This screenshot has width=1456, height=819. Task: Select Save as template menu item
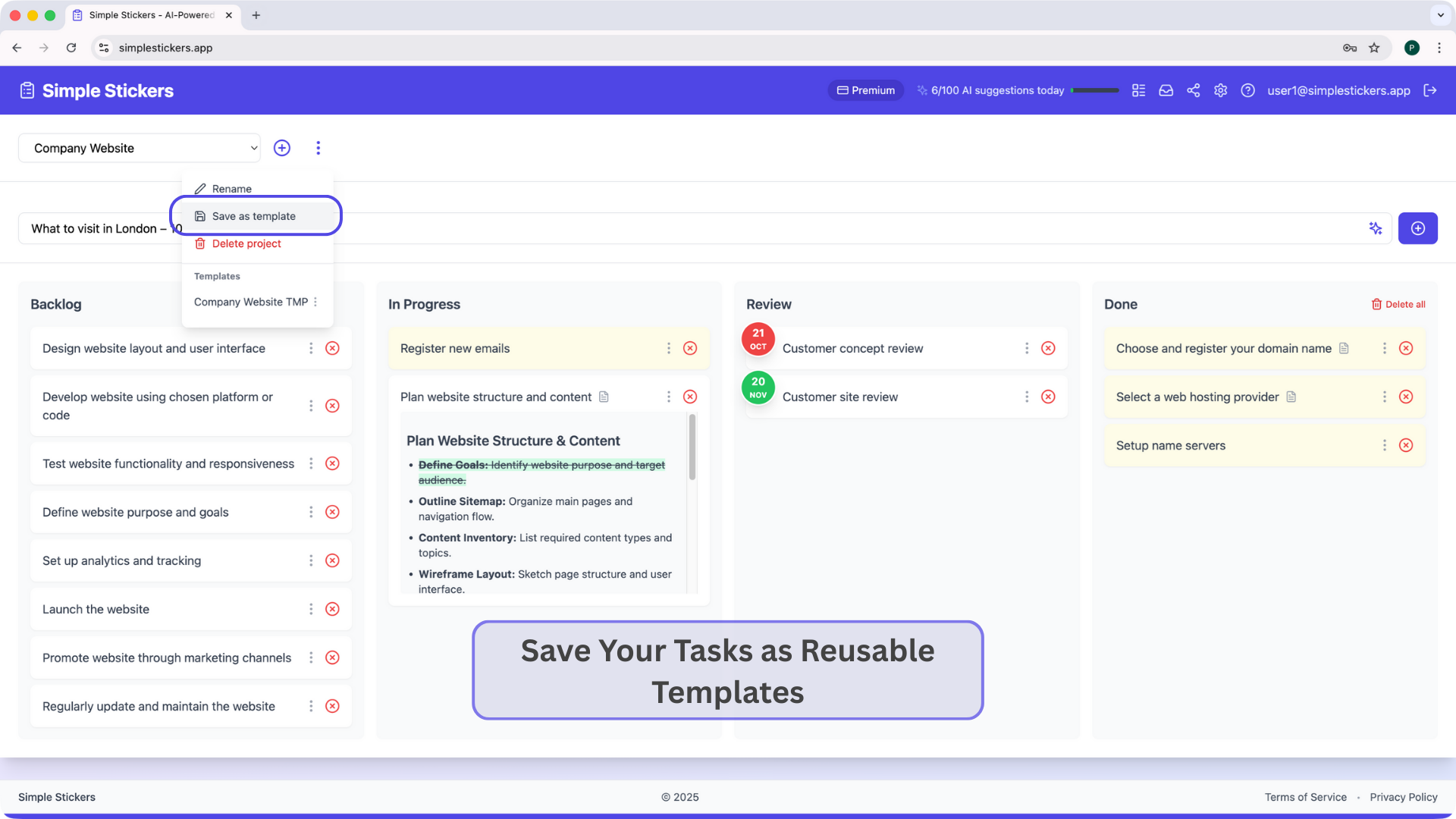tap(254, 216)
